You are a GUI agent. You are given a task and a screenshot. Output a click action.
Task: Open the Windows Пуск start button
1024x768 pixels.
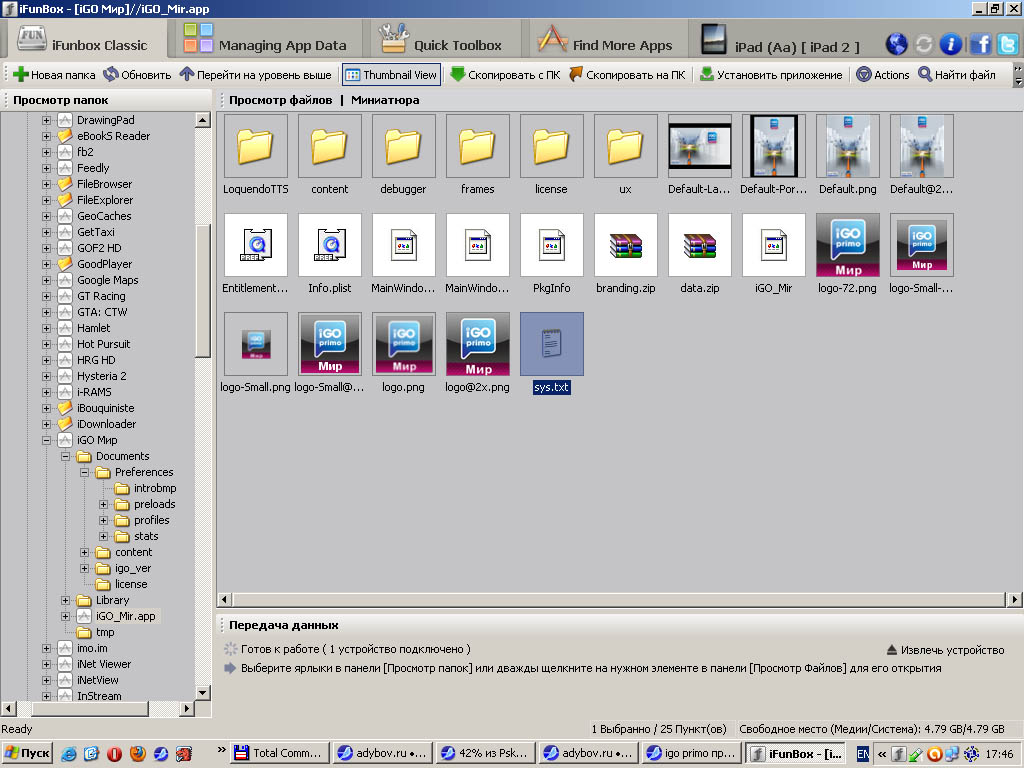[x=28, y=753]
